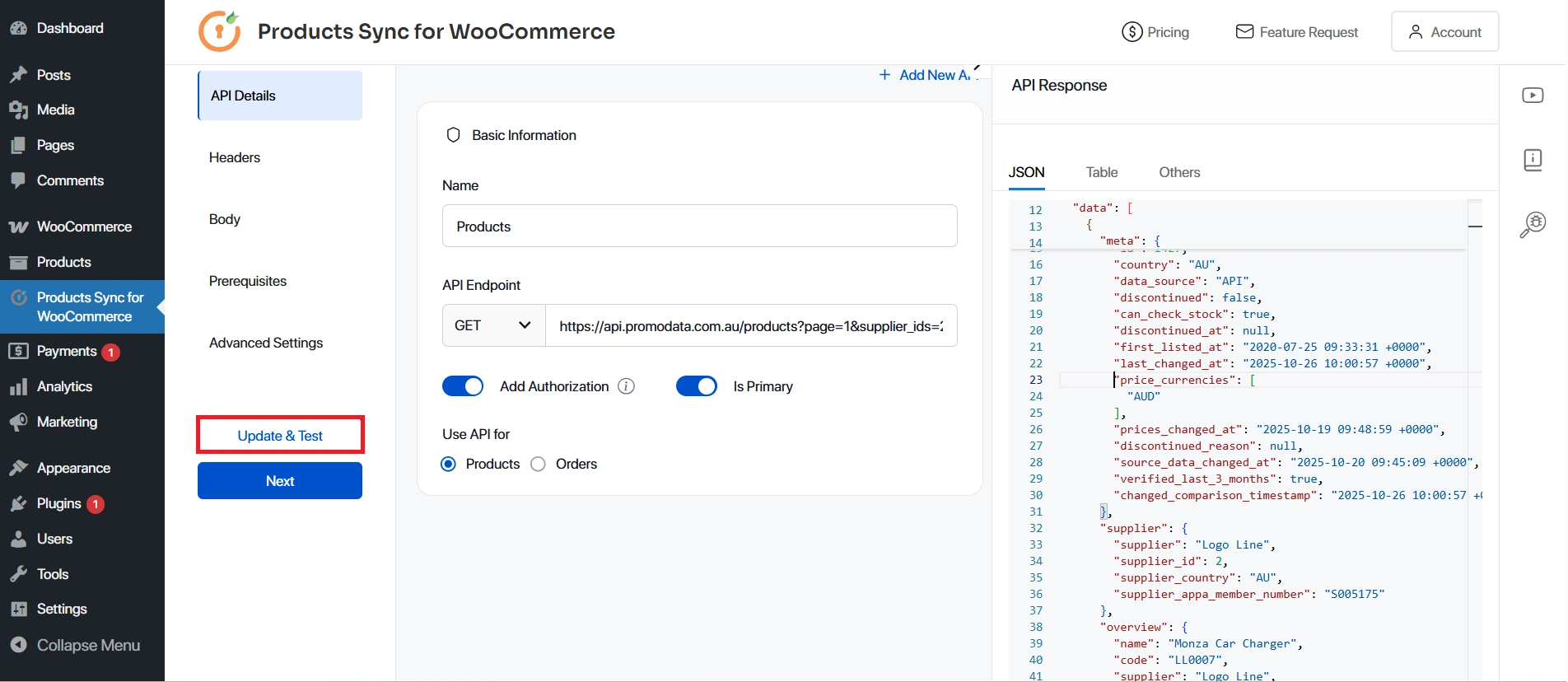This screenshot has height=682, width=1568.
Task: Open the Headers section
Action: coord(235,157)
